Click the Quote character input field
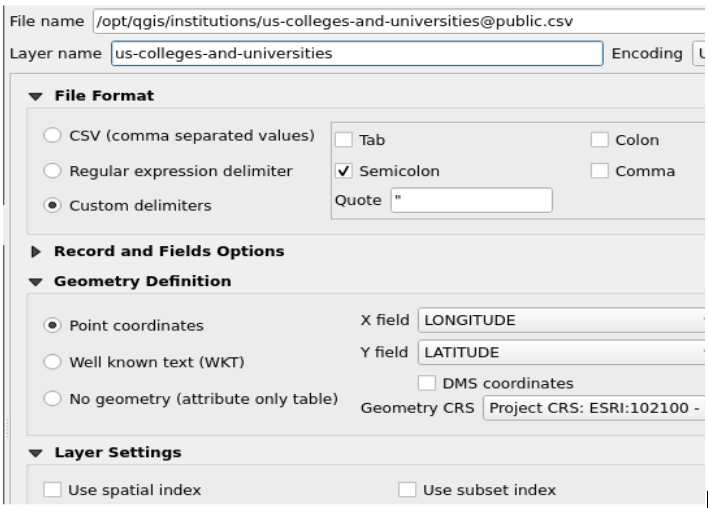 pos(470,201)
